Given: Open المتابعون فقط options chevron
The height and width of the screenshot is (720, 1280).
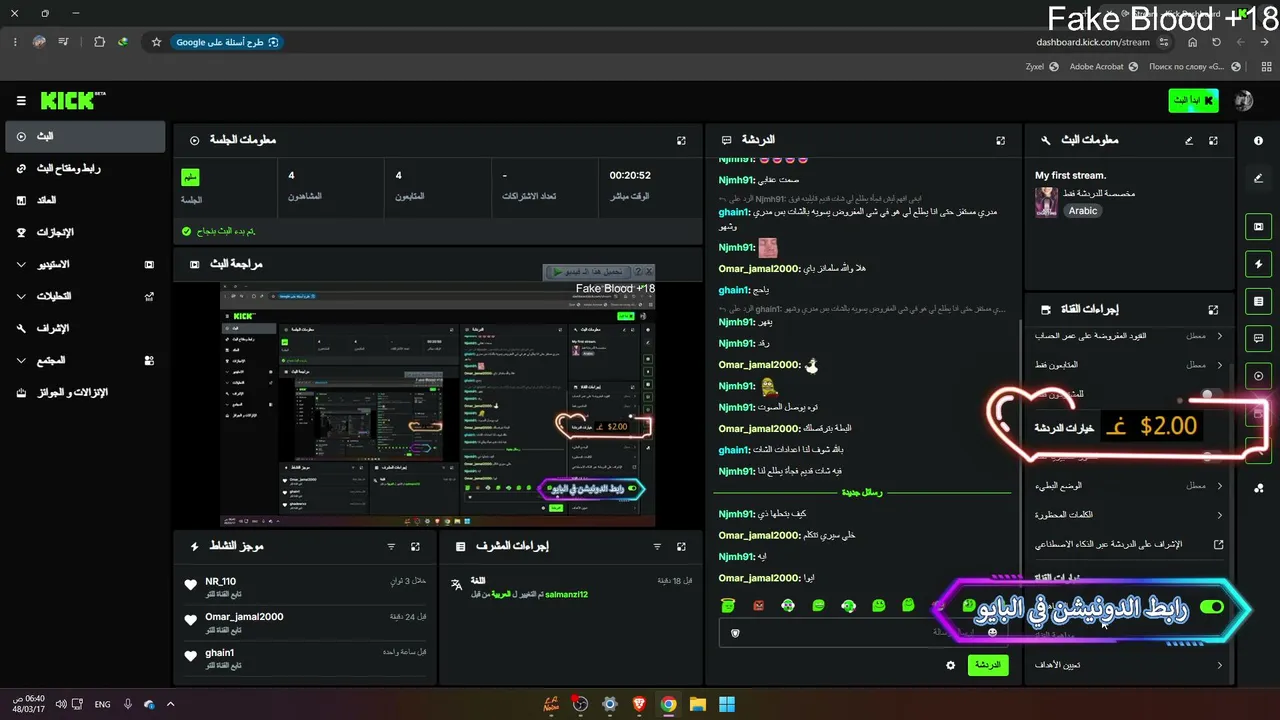Looking at the screenshot, I should (x=1220, y=365).
